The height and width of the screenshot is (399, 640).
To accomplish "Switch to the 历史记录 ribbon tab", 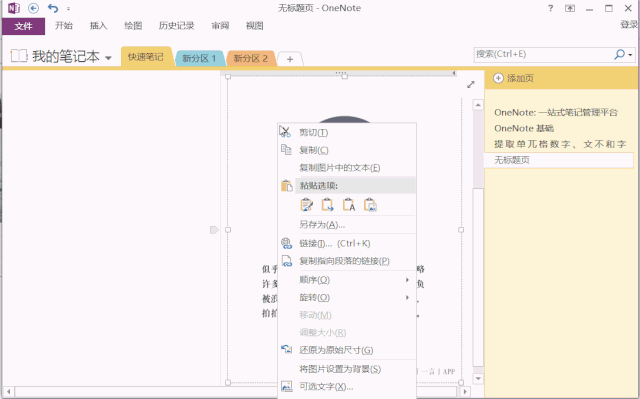I will 176,26.
